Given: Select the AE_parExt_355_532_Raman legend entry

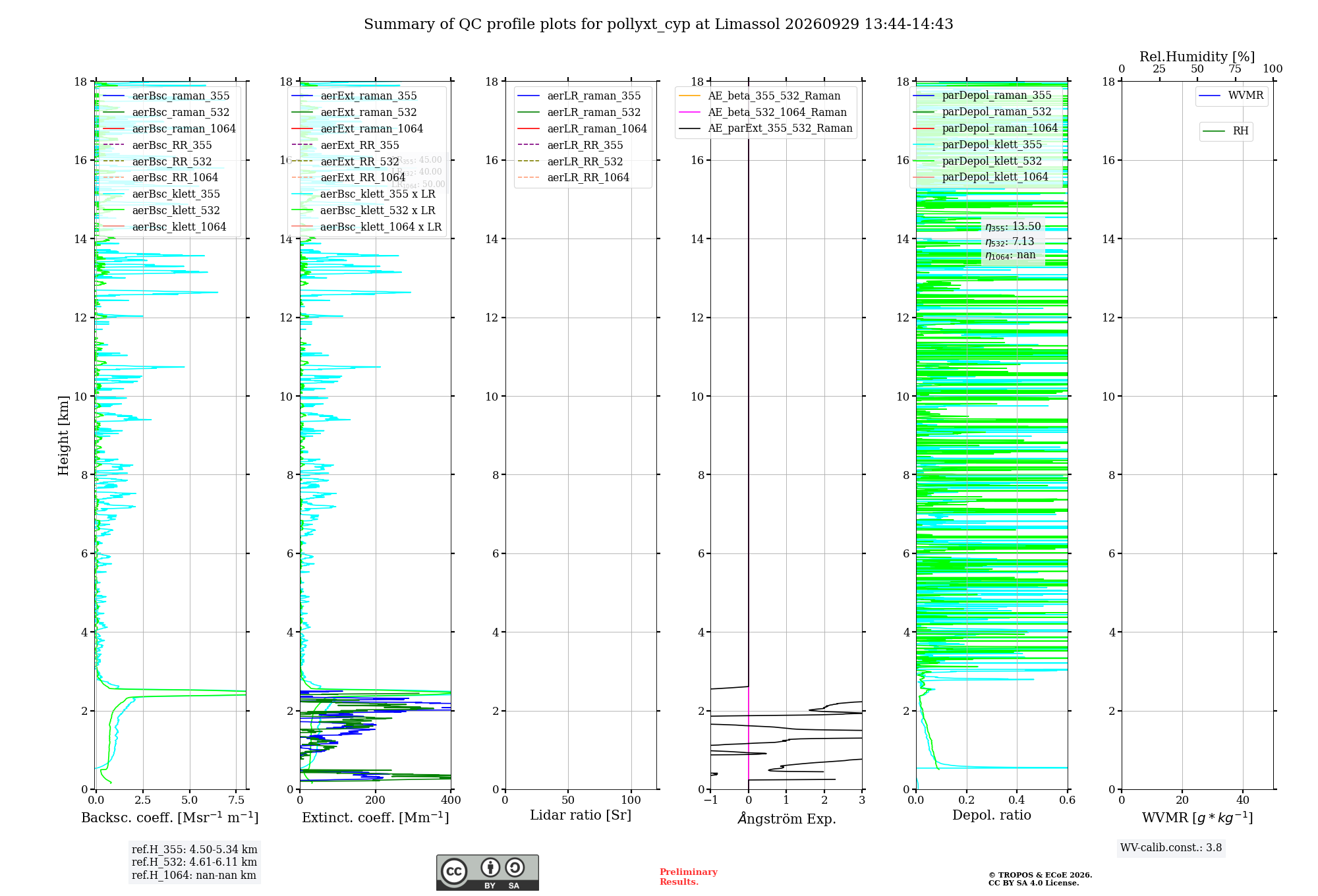Looking at the screenshot, I should click(x=766, y=128).
